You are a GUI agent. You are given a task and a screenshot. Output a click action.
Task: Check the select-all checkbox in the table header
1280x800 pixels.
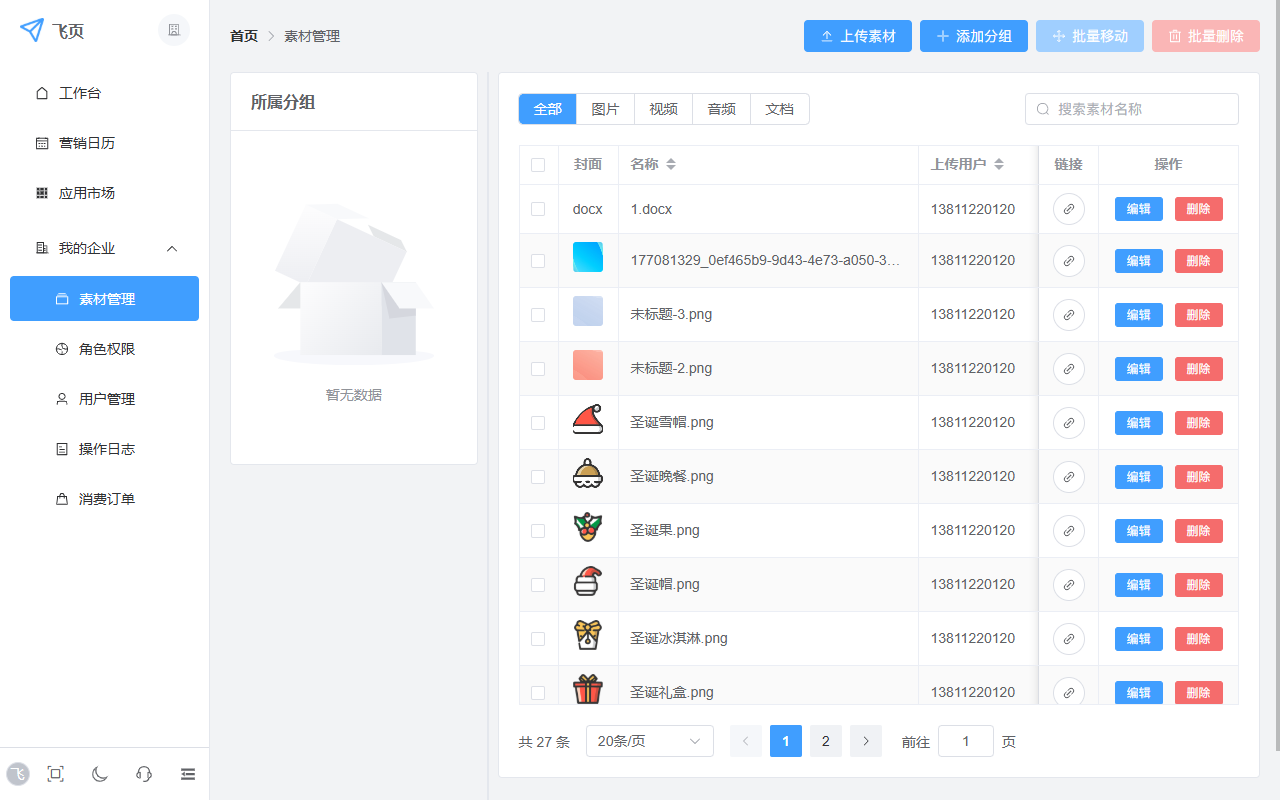pos(538,164)
